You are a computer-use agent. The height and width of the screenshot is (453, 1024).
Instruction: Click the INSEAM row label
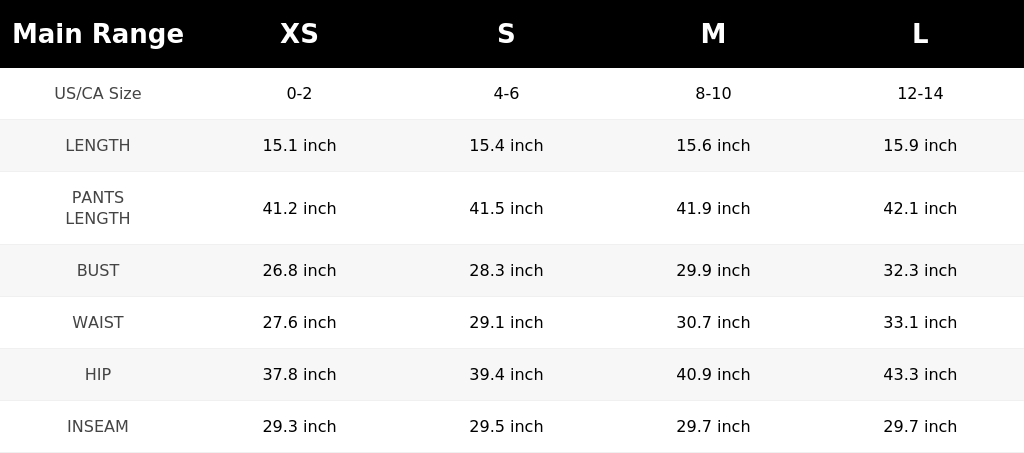(x=98, y=426)
